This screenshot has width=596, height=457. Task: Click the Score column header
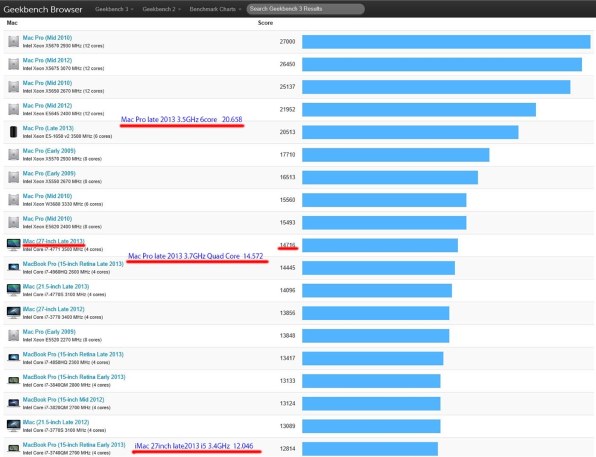[265, 23]
